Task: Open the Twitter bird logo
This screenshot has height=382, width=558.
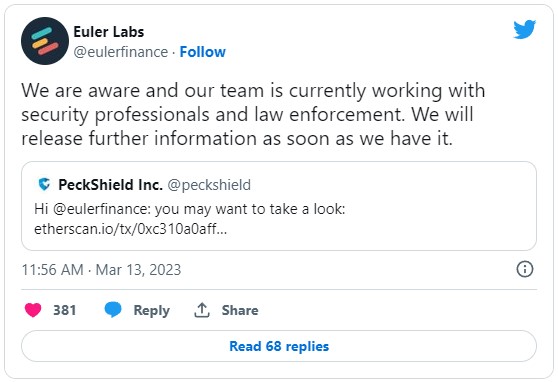Action: (x=524, y=29)
